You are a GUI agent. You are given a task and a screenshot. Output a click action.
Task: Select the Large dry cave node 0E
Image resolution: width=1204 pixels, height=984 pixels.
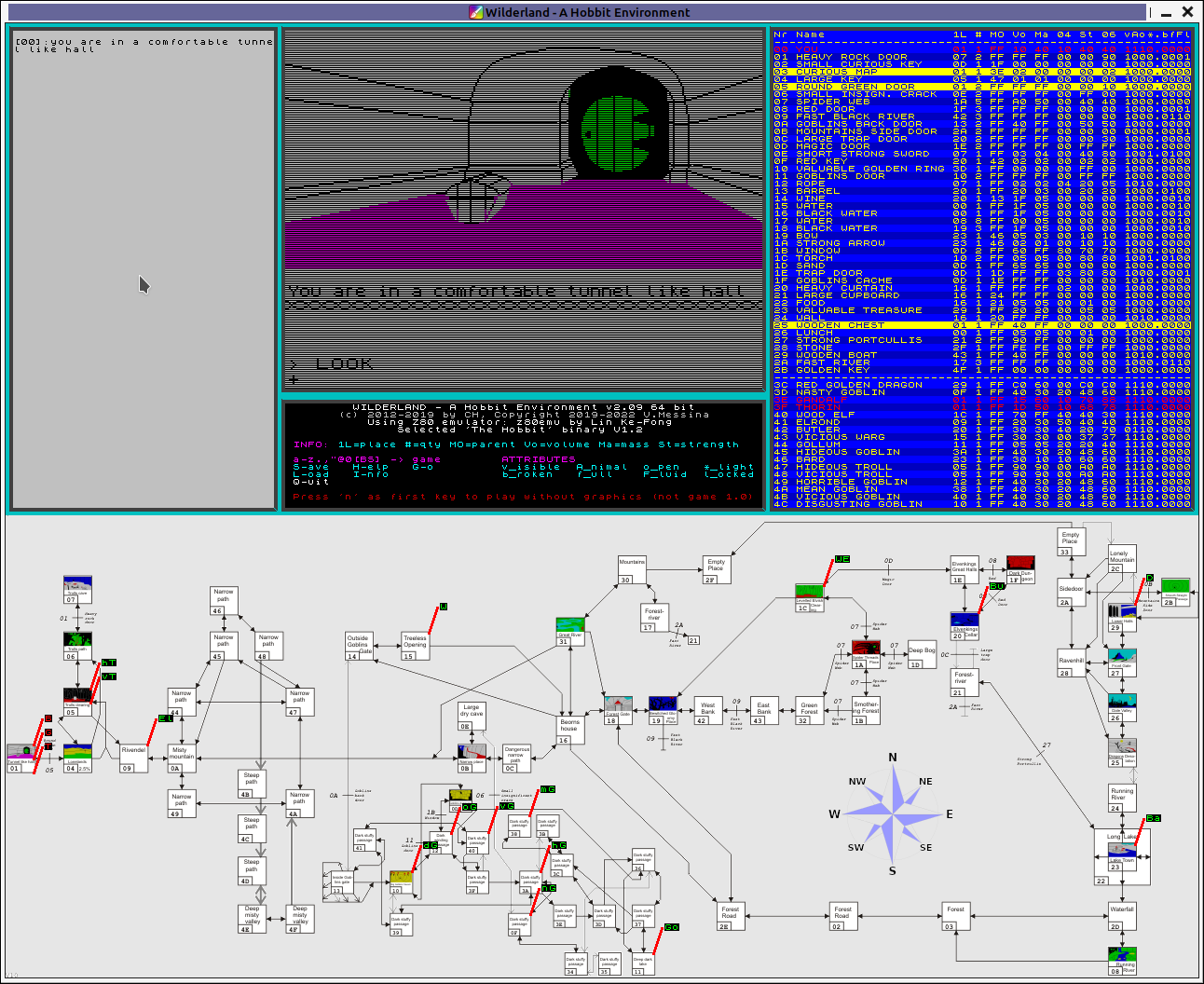coord(472,716)
